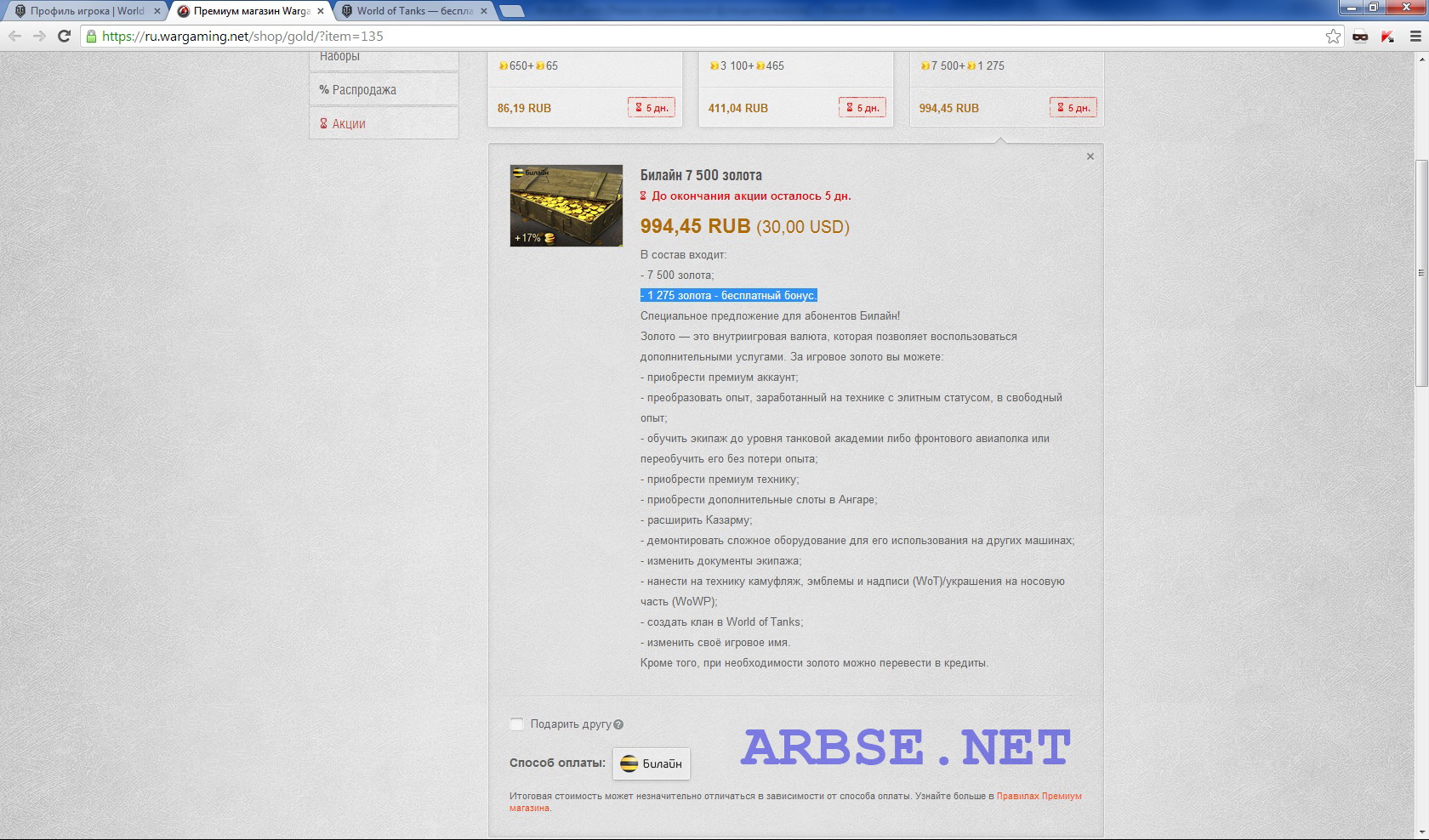This screenshot has width=1429, height=840.
Task: Close the World of Tanks tab
Action: click(484, 11)
